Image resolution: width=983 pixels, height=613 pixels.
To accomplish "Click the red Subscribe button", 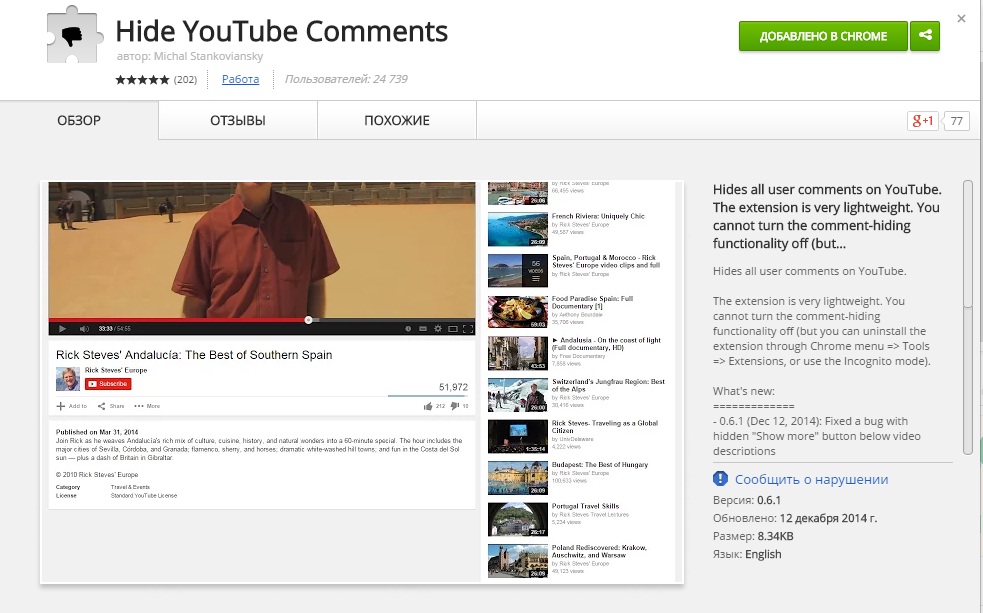I will (x=107, y=384).
